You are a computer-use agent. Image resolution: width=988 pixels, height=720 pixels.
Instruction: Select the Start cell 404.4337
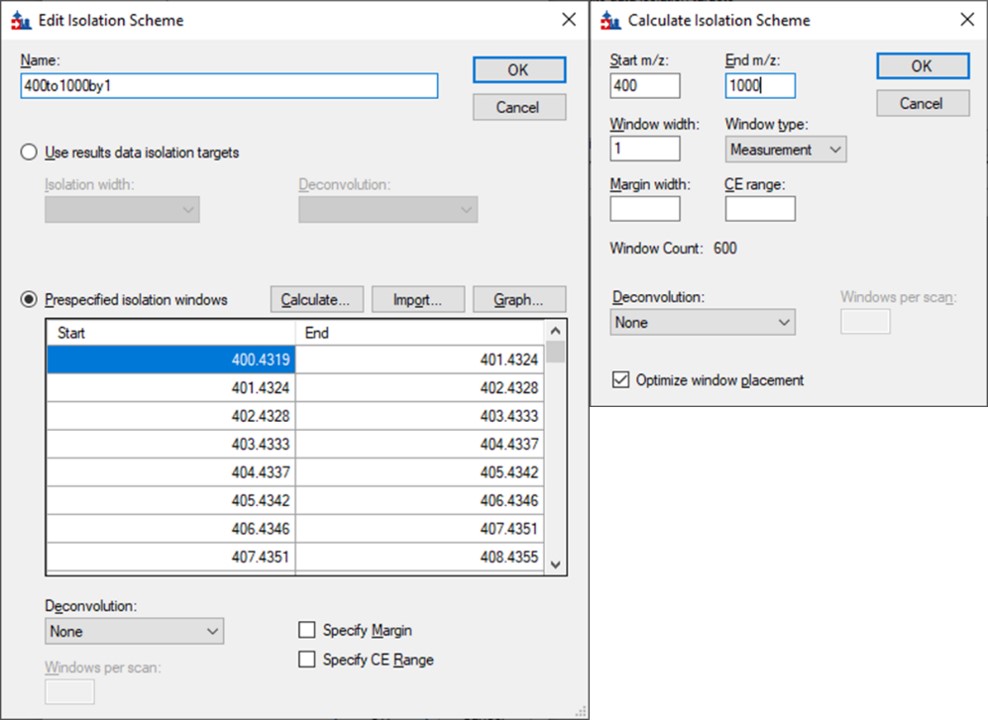click(x=171, y=472)
